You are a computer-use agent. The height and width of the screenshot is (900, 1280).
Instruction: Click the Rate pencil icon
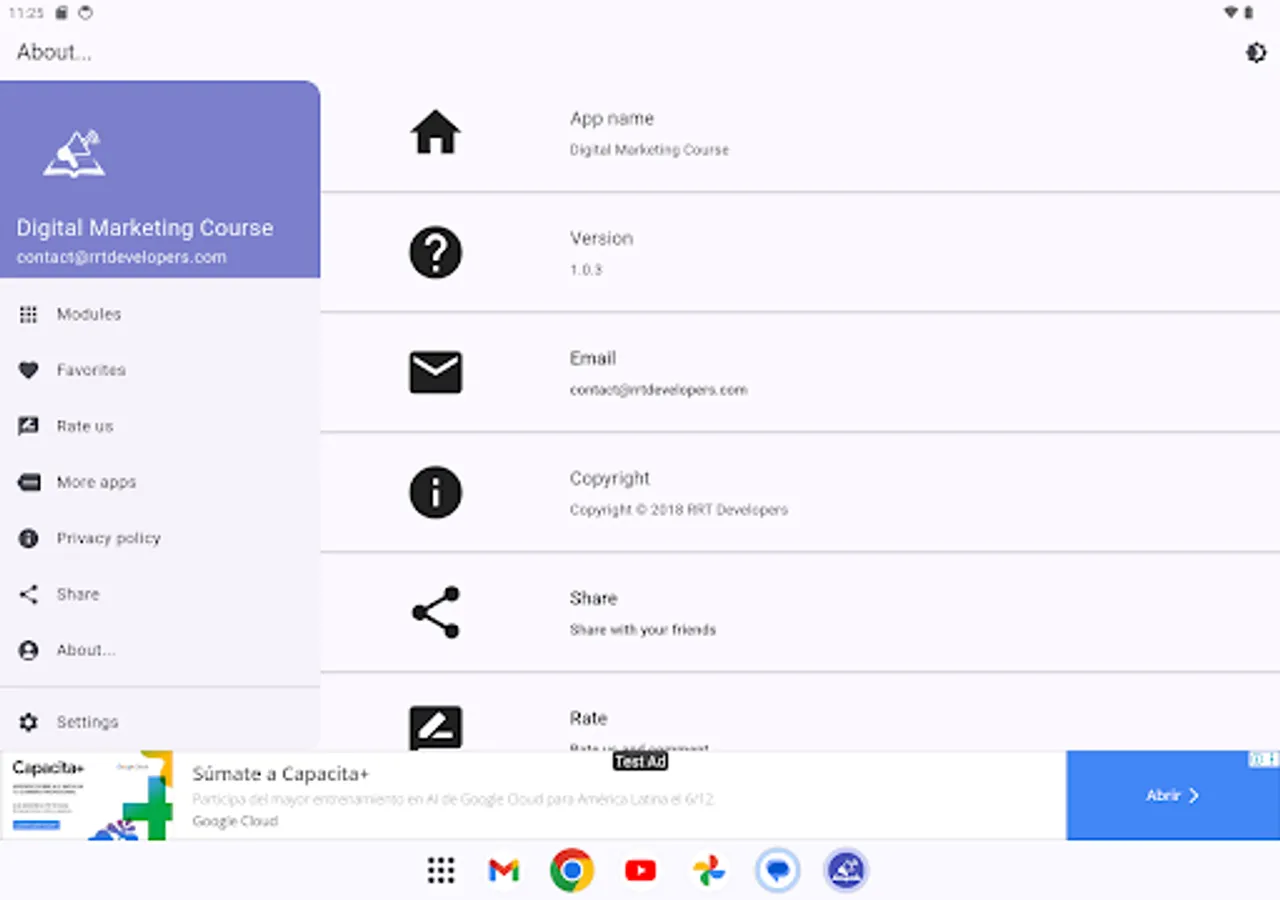coord(435,728)
